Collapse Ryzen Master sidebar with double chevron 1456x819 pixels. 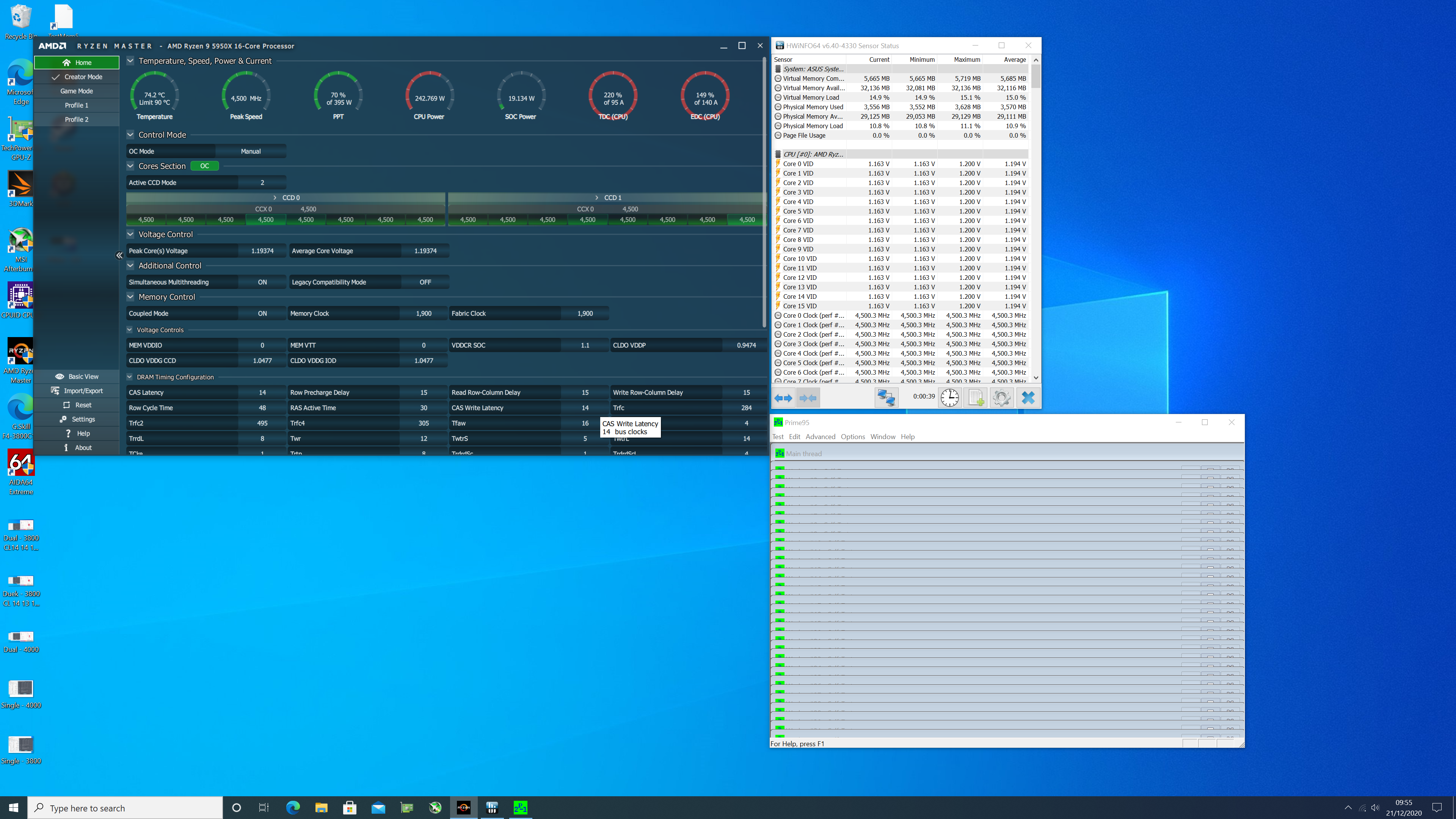click(x=119, y=256)
